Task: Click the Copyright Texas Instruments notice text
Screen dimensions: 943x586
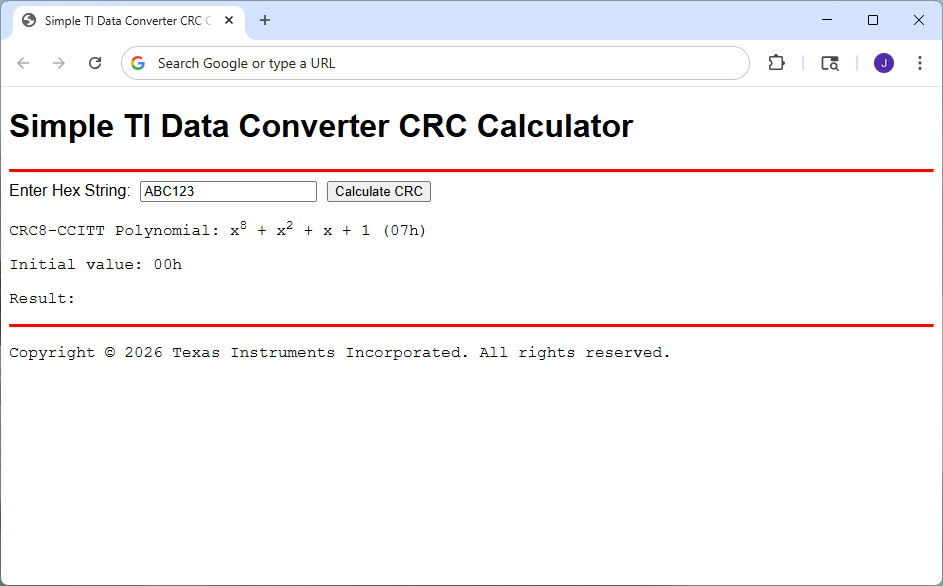Action: coord(339,352)
